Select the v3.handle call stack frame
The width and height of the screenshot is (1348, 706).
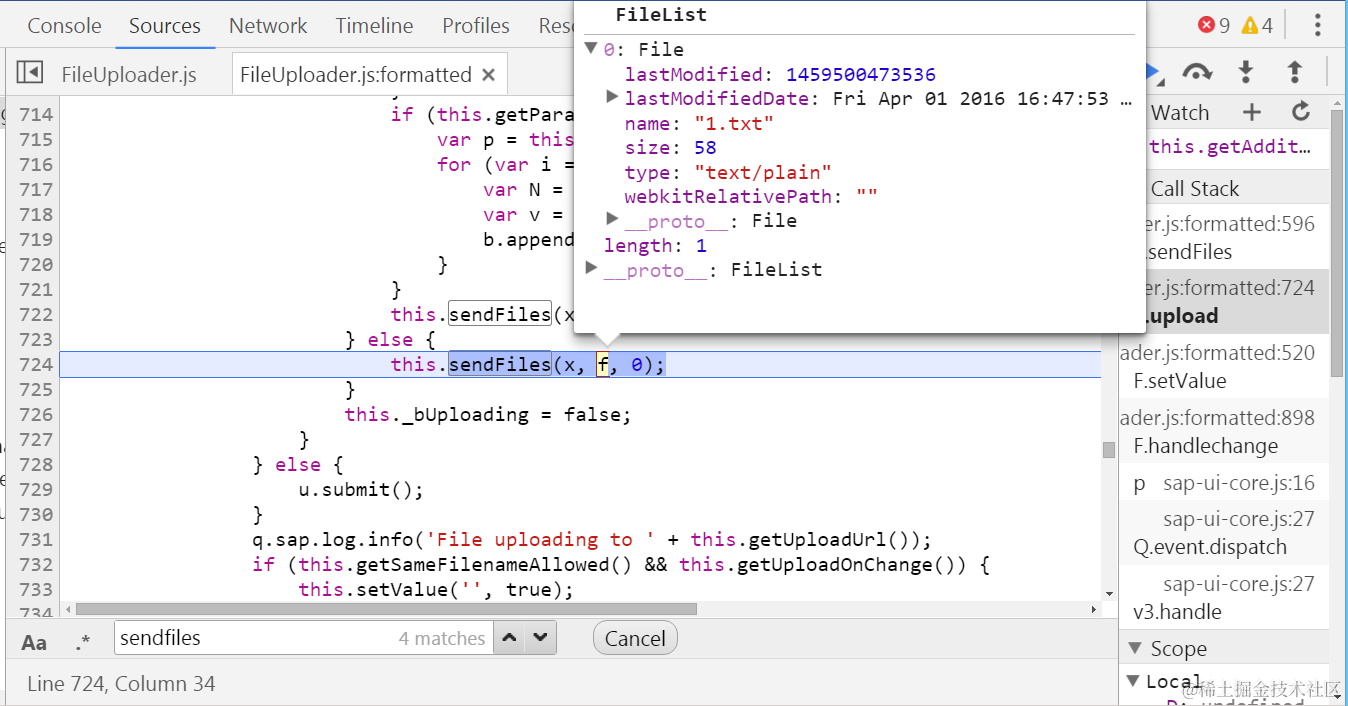[1224, 598]
